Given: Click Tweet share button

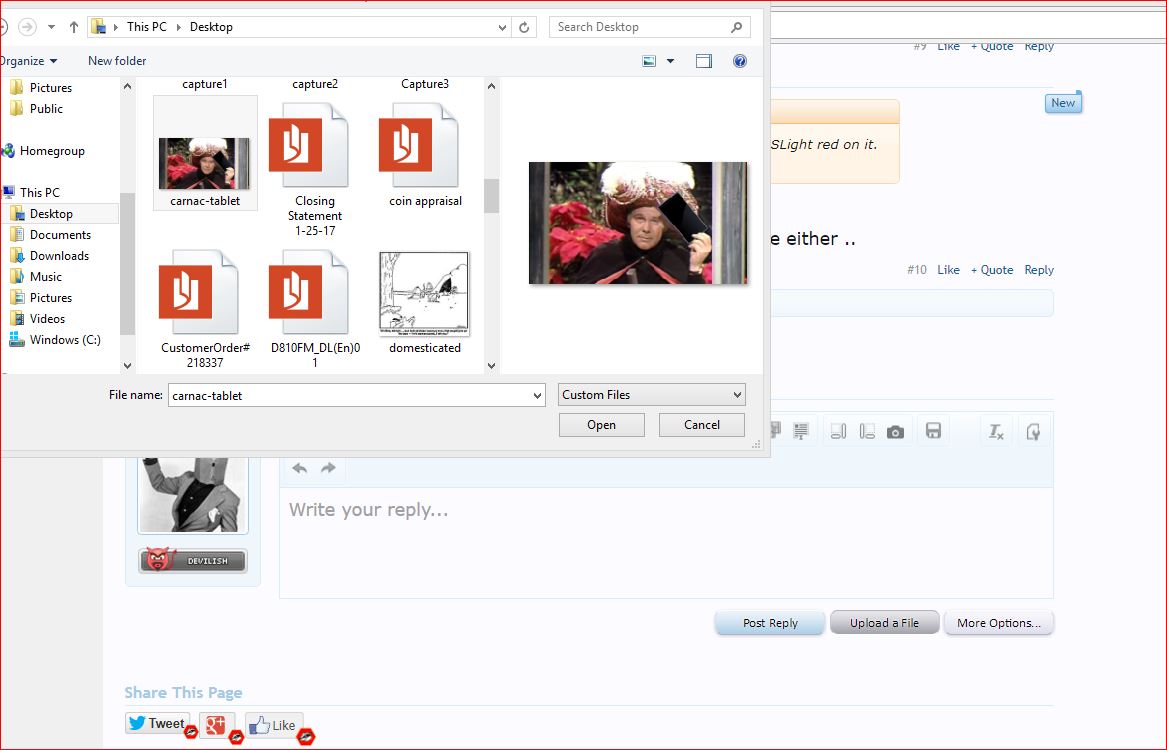Looking at the screenshot, I should (x=156, y=723).
